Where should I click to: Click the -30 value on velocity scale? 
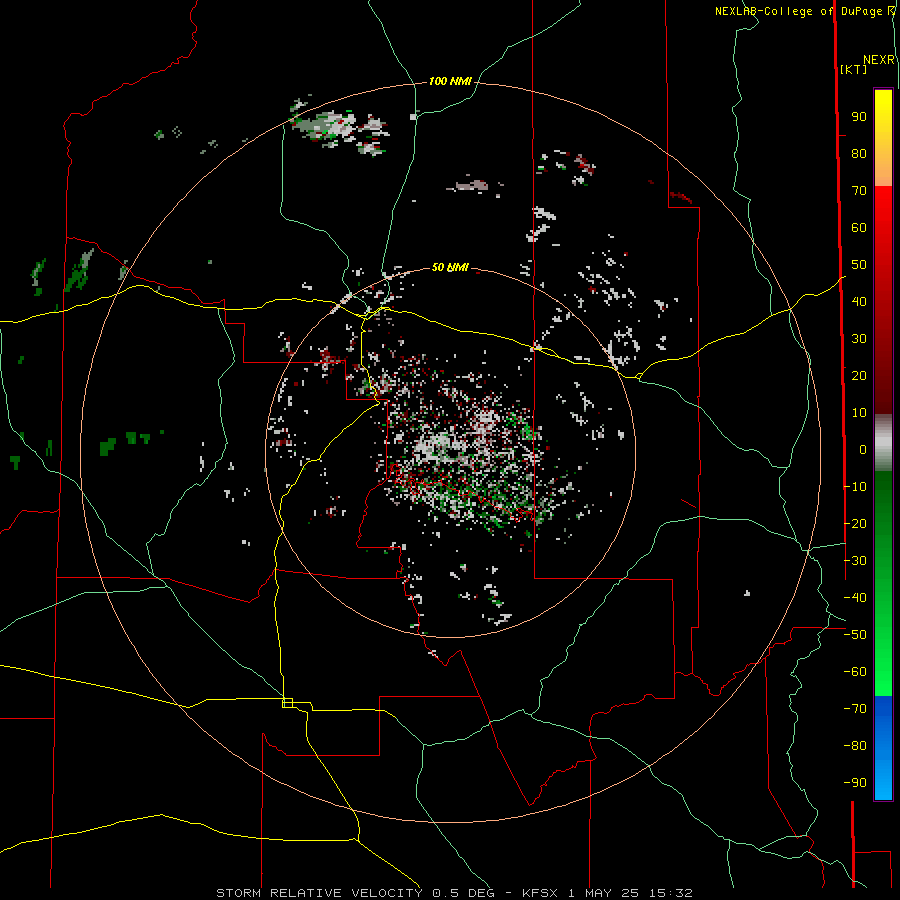point(855,561)
